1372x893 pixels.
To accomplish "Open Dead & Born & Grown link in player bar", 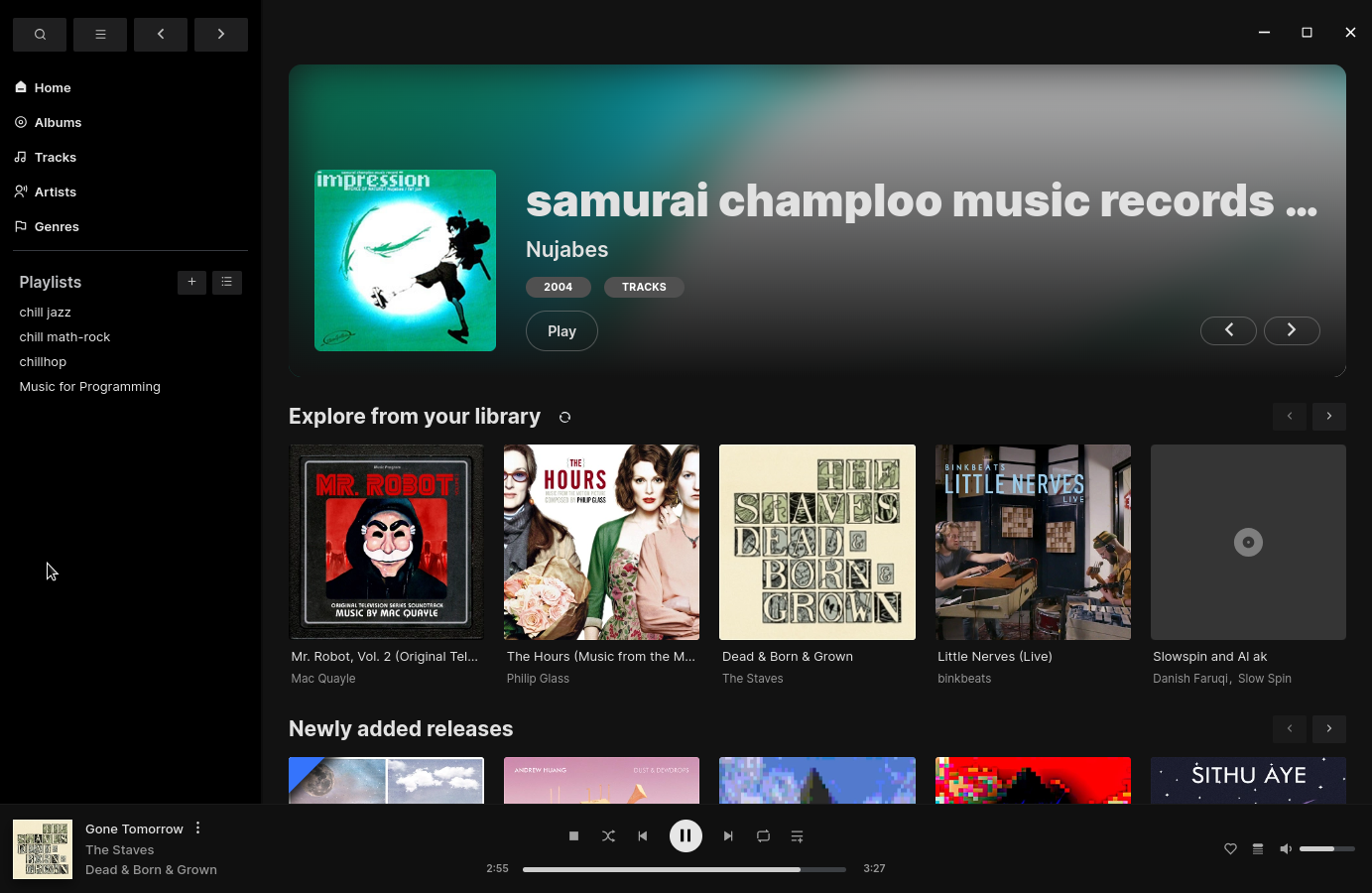I will click(x=151, y=870).
